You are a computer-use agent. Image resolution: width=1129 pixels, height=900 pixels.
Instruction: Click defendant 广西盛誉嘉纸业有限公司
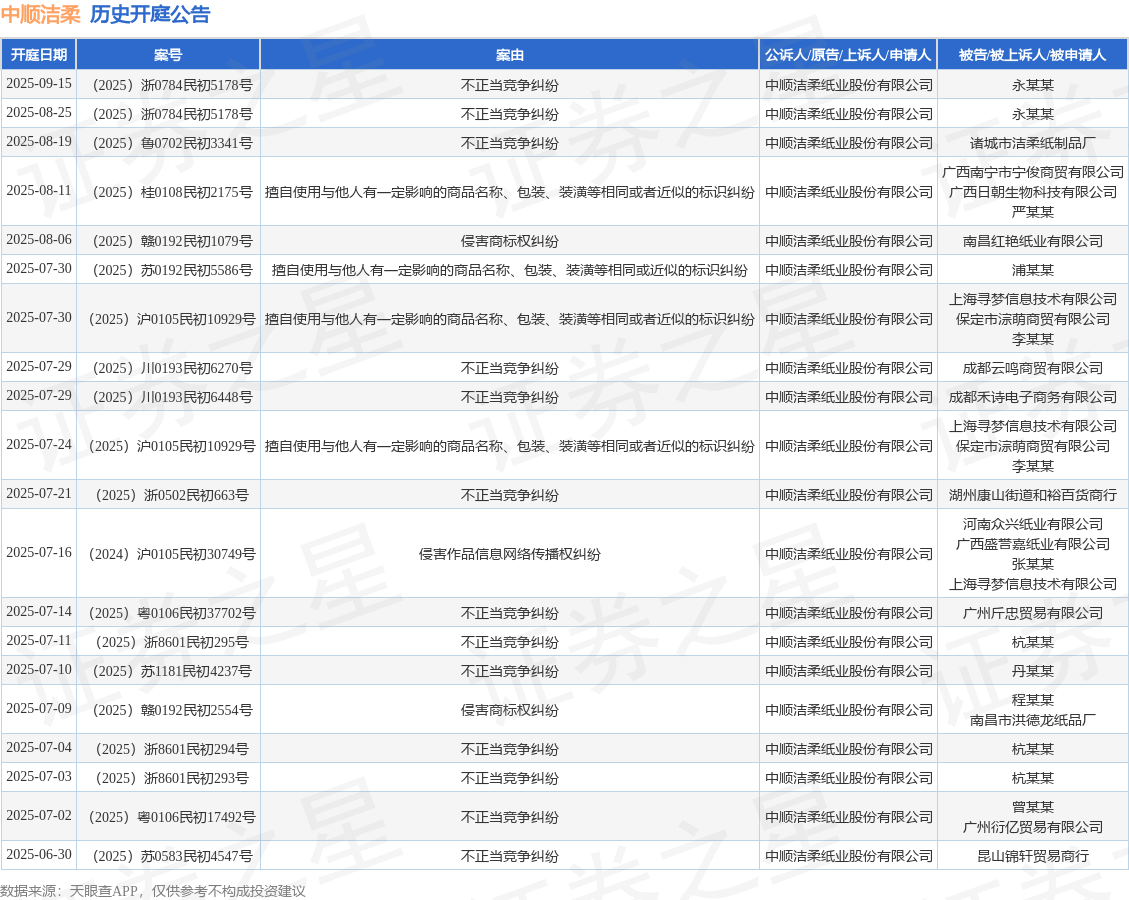(1033, 544)
